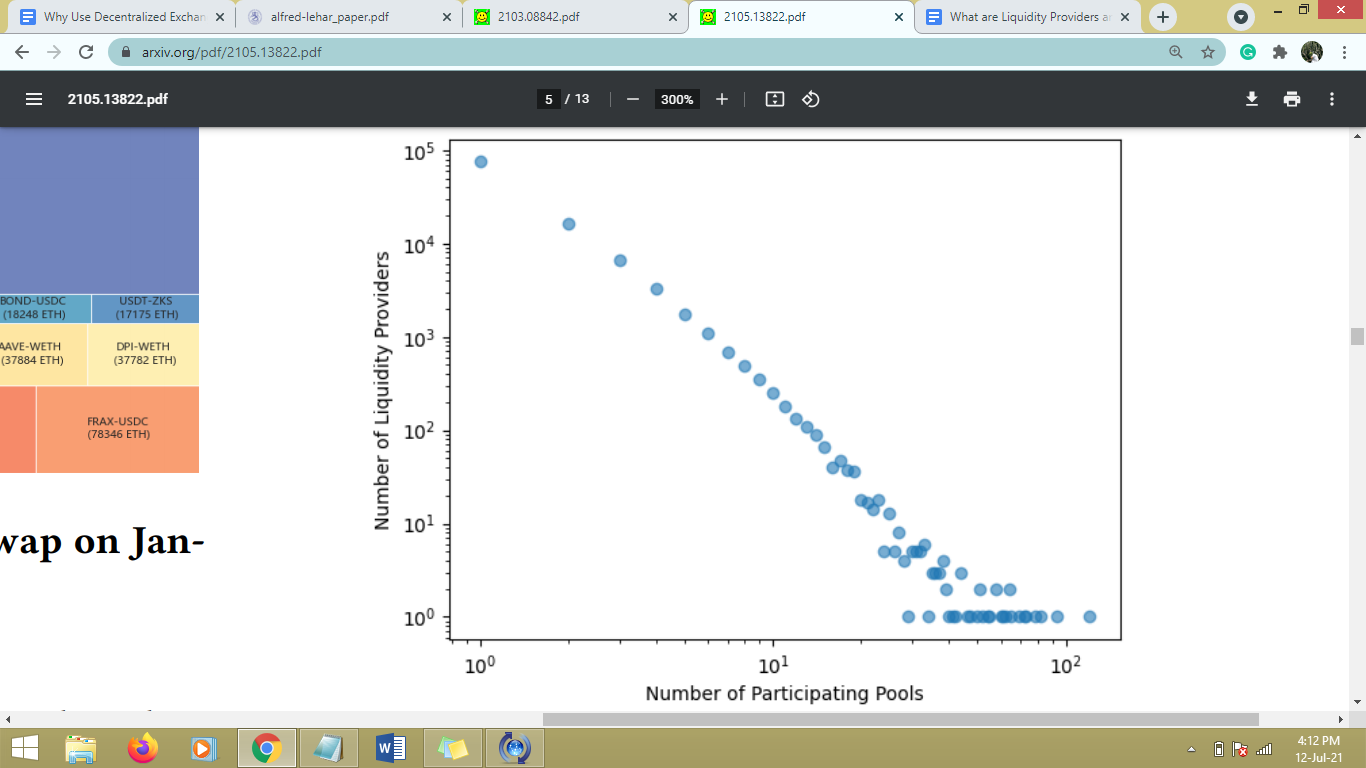This screenshot has width=1366, height=768.
Task: View site information via lock icon
Action: [126, 52]
